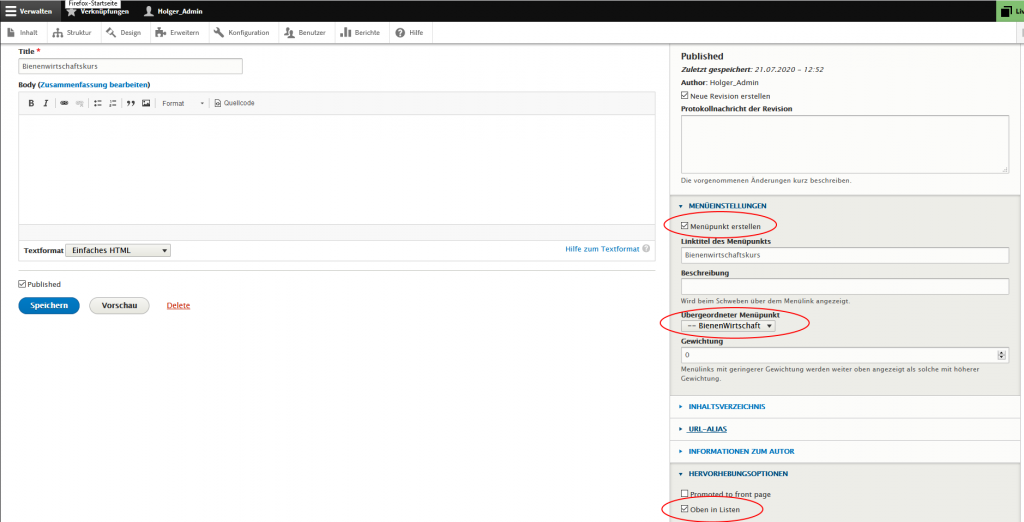Add a block quote via the toolbar
Image resolution: width=1024 pixels, height=522 pixels.
point(131,103)
